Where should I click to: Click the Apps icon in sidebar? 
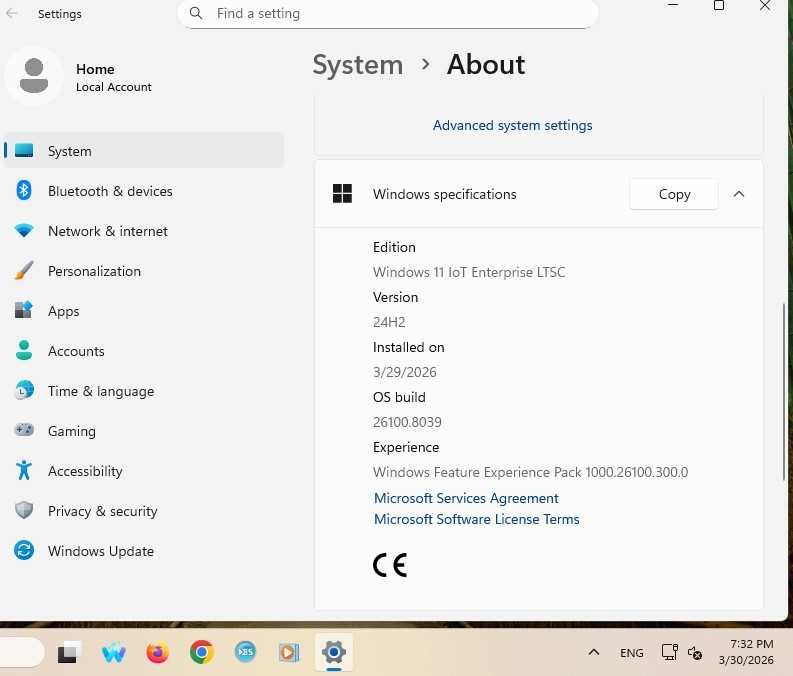pos(24,309)
